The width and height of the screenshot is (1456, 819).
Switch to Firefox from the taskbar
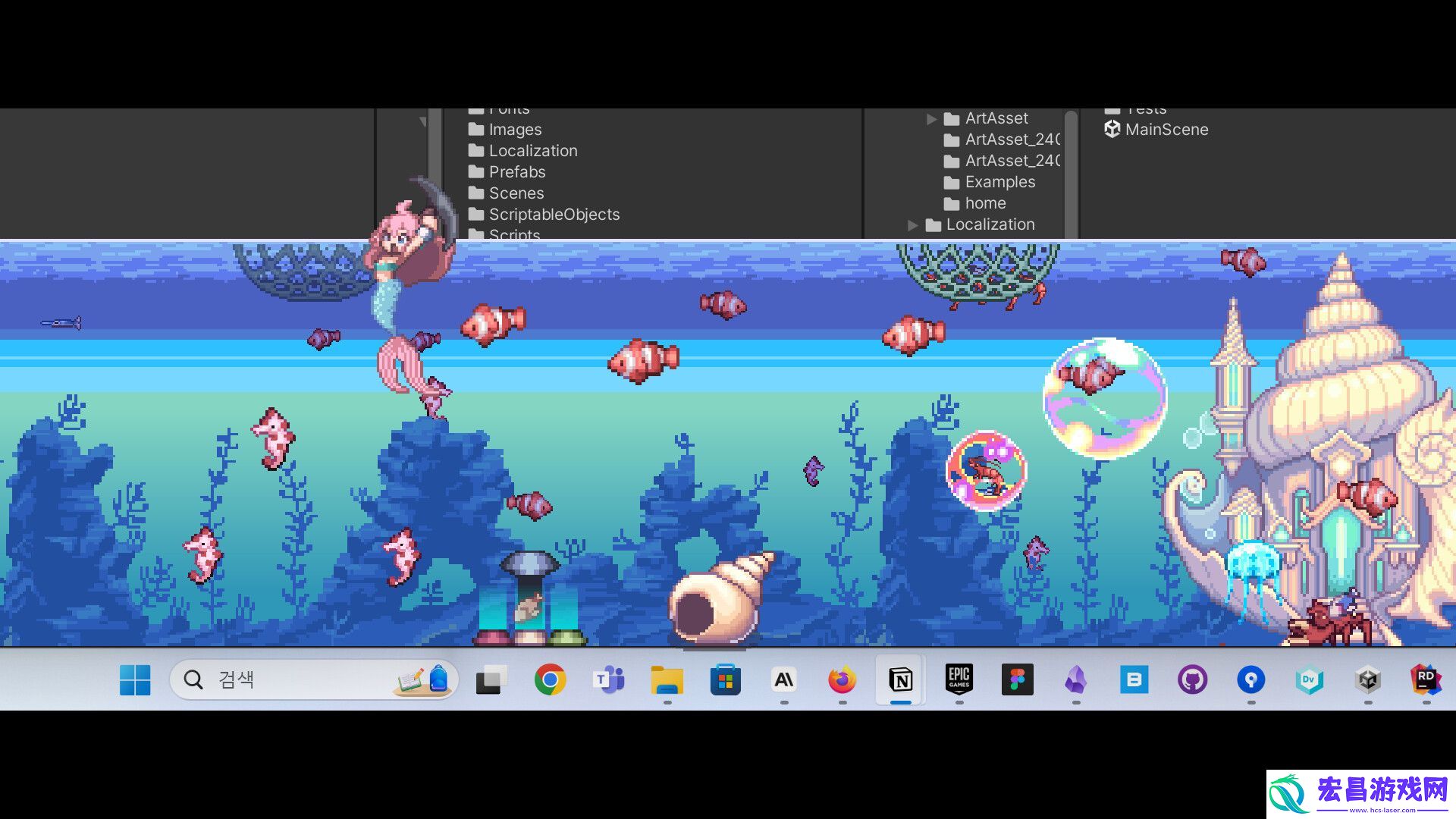click(x=842, y=680)
